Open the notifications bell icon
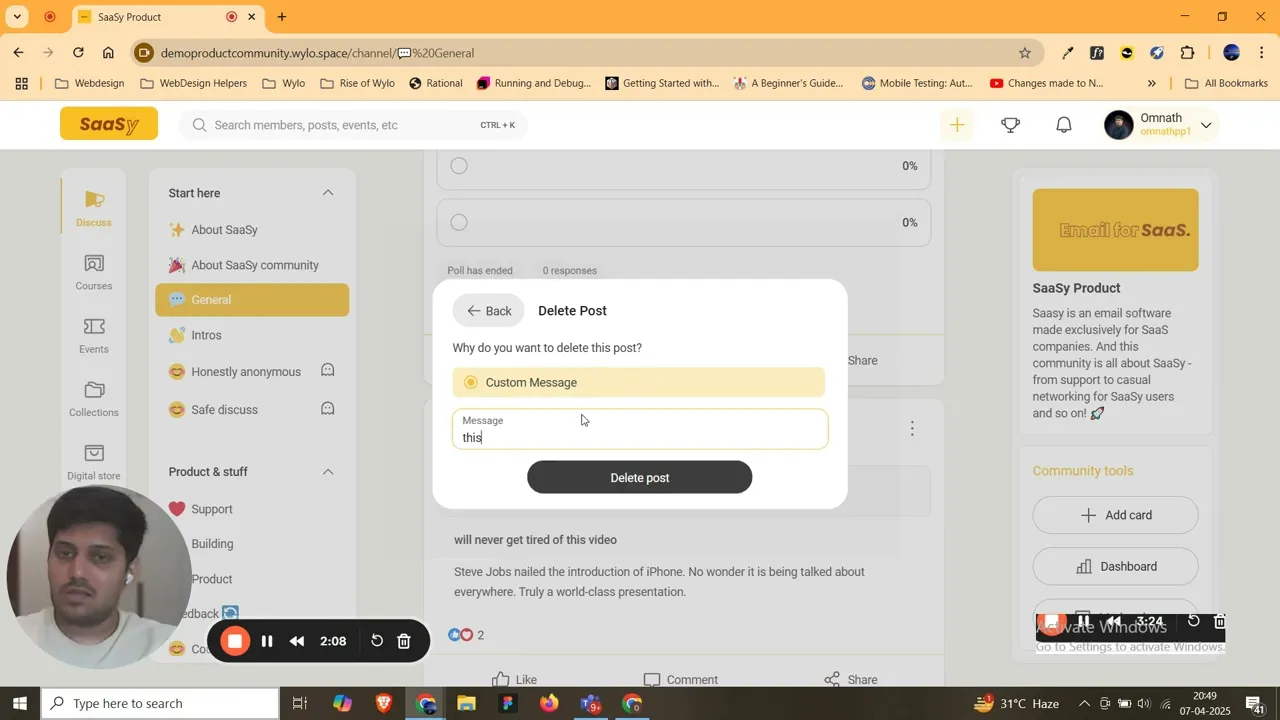Screen dimensions: 1280x720 click(x=1064, y=125)
